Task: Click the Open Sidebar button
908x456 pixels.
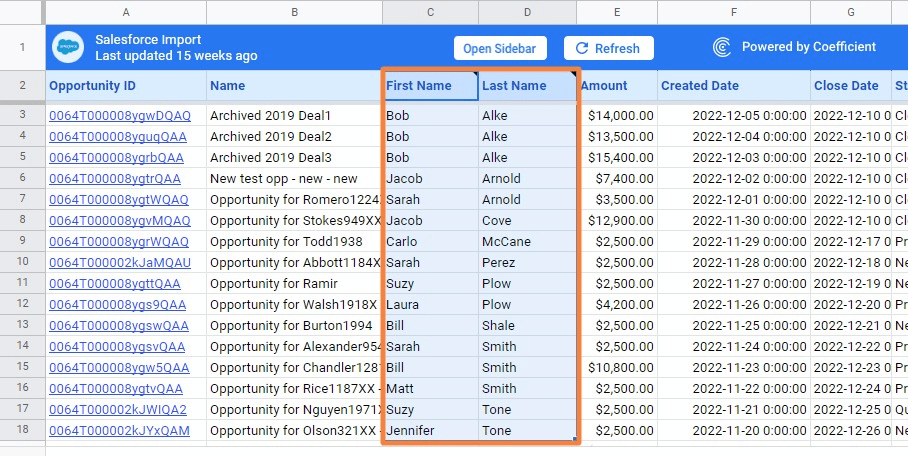Action: coord(500,48)
